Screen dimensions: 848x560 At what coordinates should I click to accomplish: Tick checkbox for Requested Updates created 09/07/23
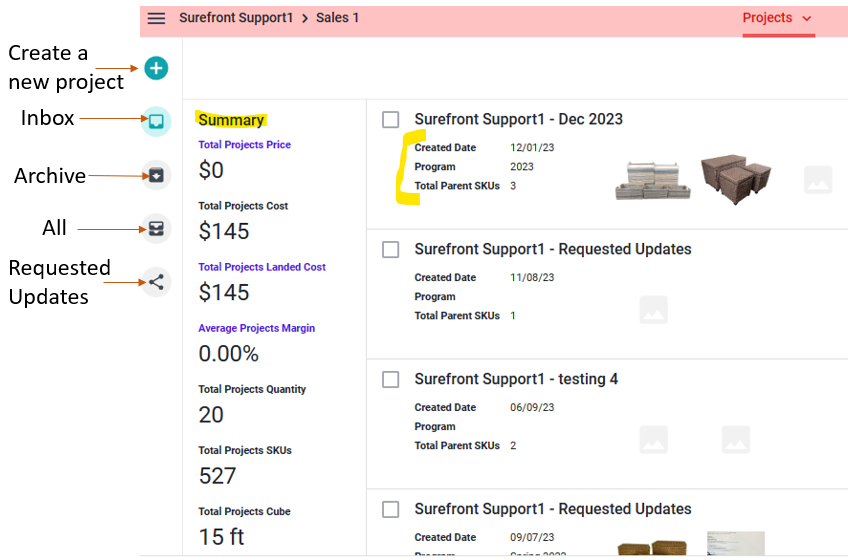click(391, 510)
